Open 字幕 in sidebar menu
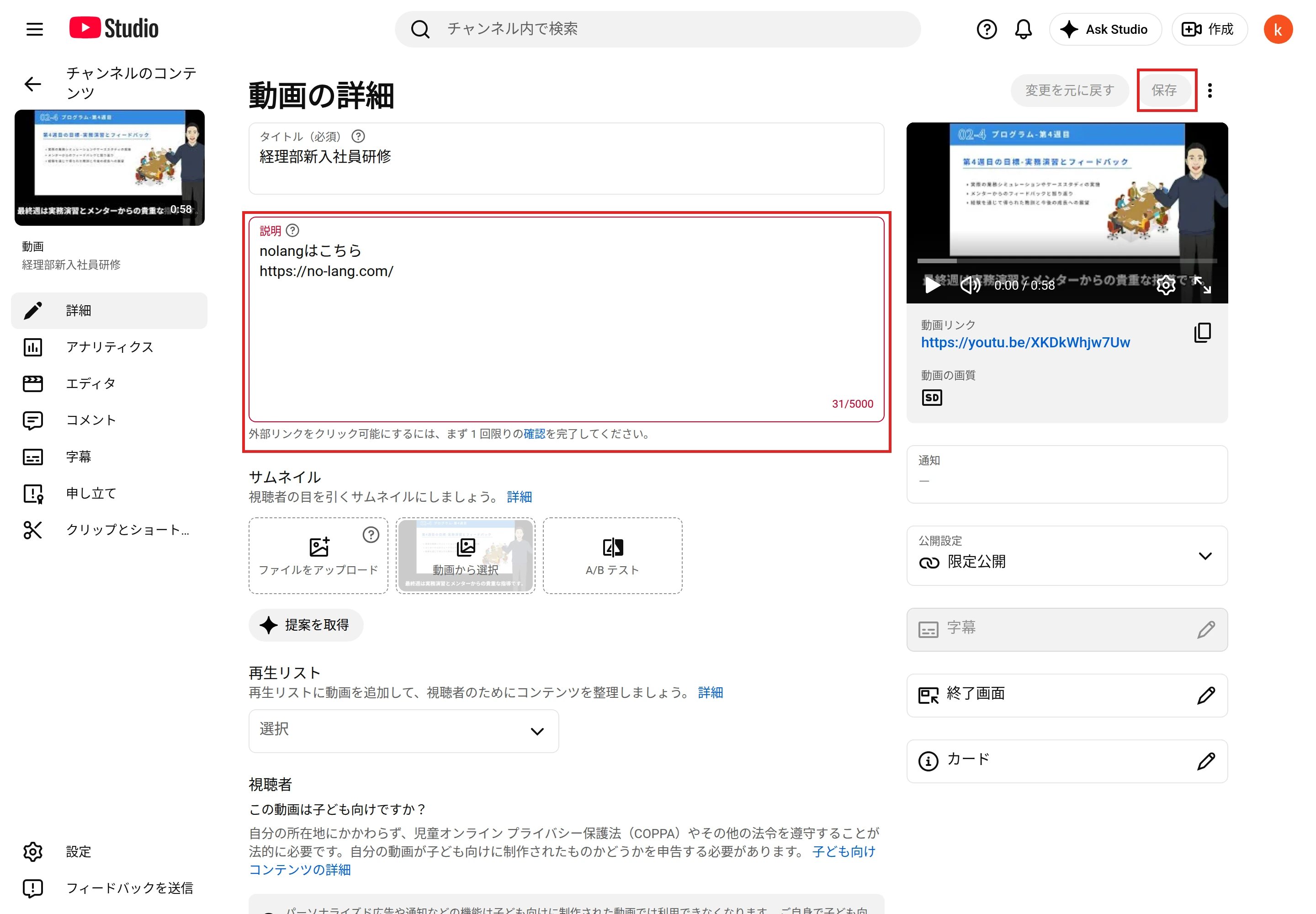This screenshot has width=1316, height=914. point(109,457)
